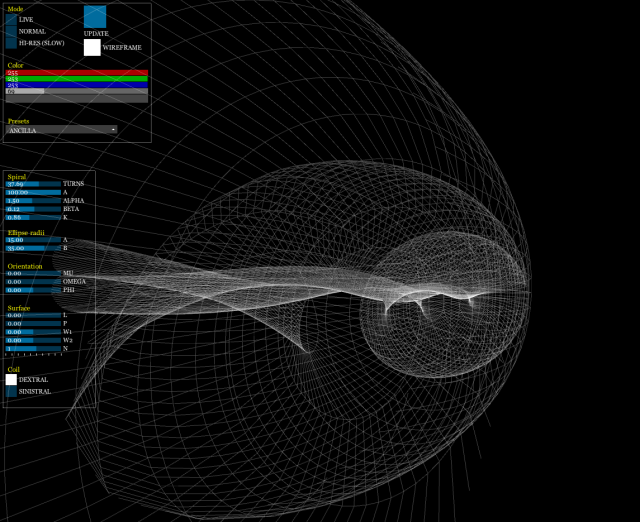
Task: Select DEXTRAL coil direction
Action: tap(11, 380)
